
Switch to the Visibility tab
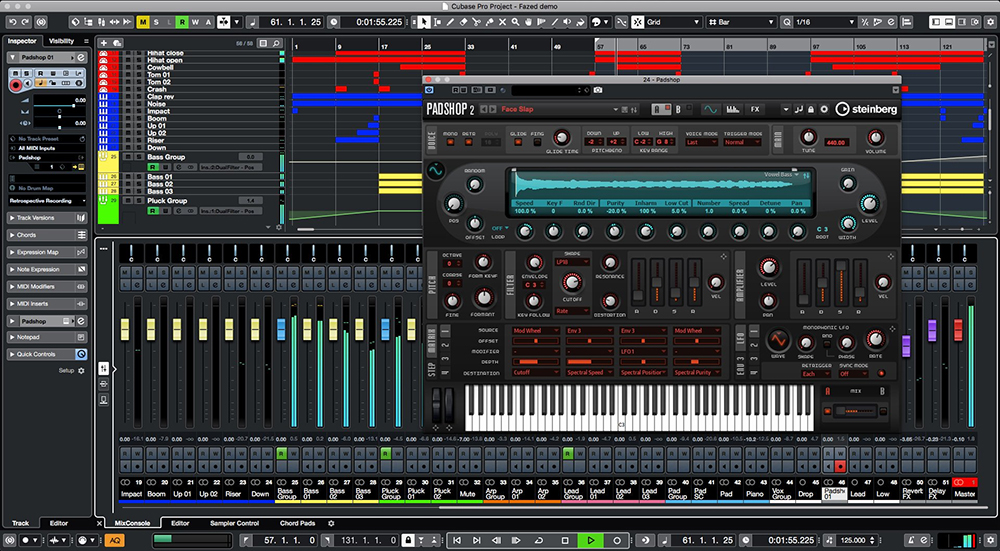coord(61,41)
